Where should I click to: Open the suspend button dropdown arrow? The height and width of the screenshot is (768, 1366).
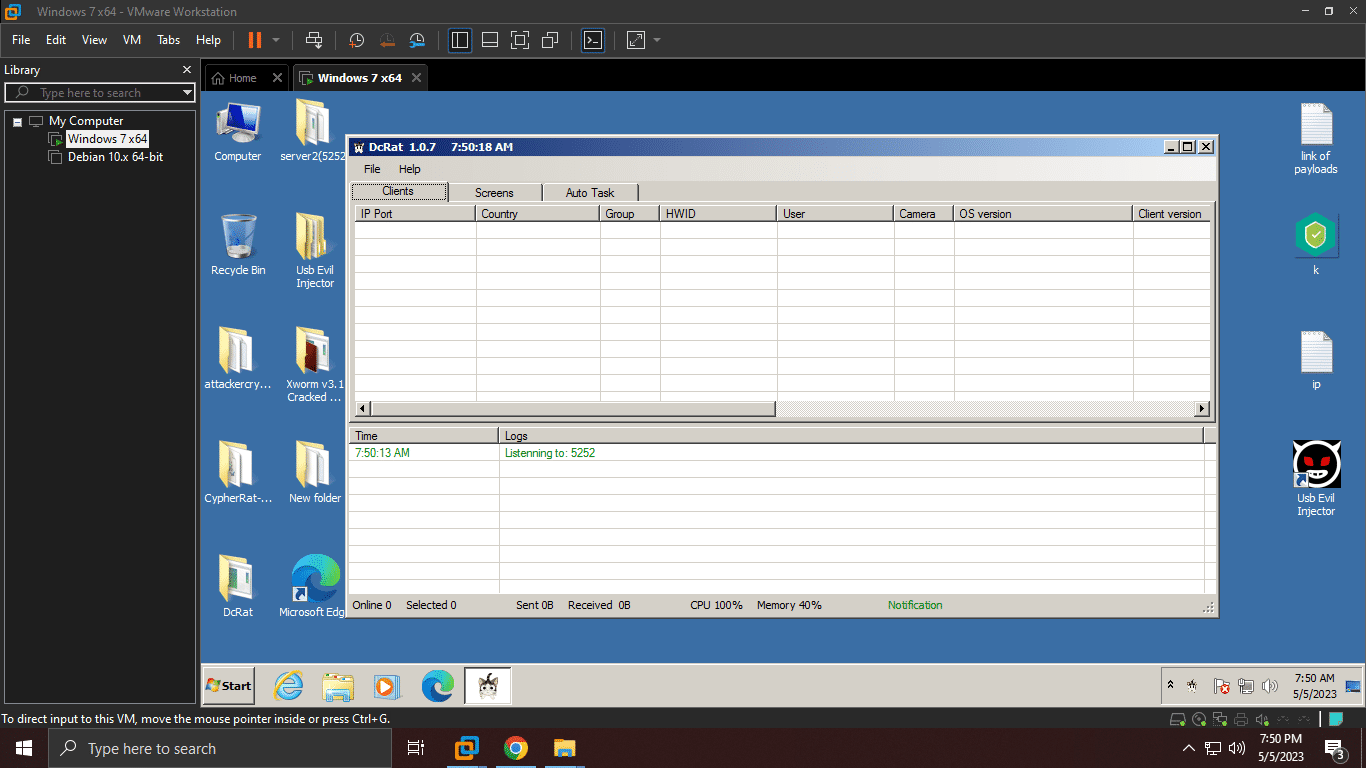[x=274, y=40]
